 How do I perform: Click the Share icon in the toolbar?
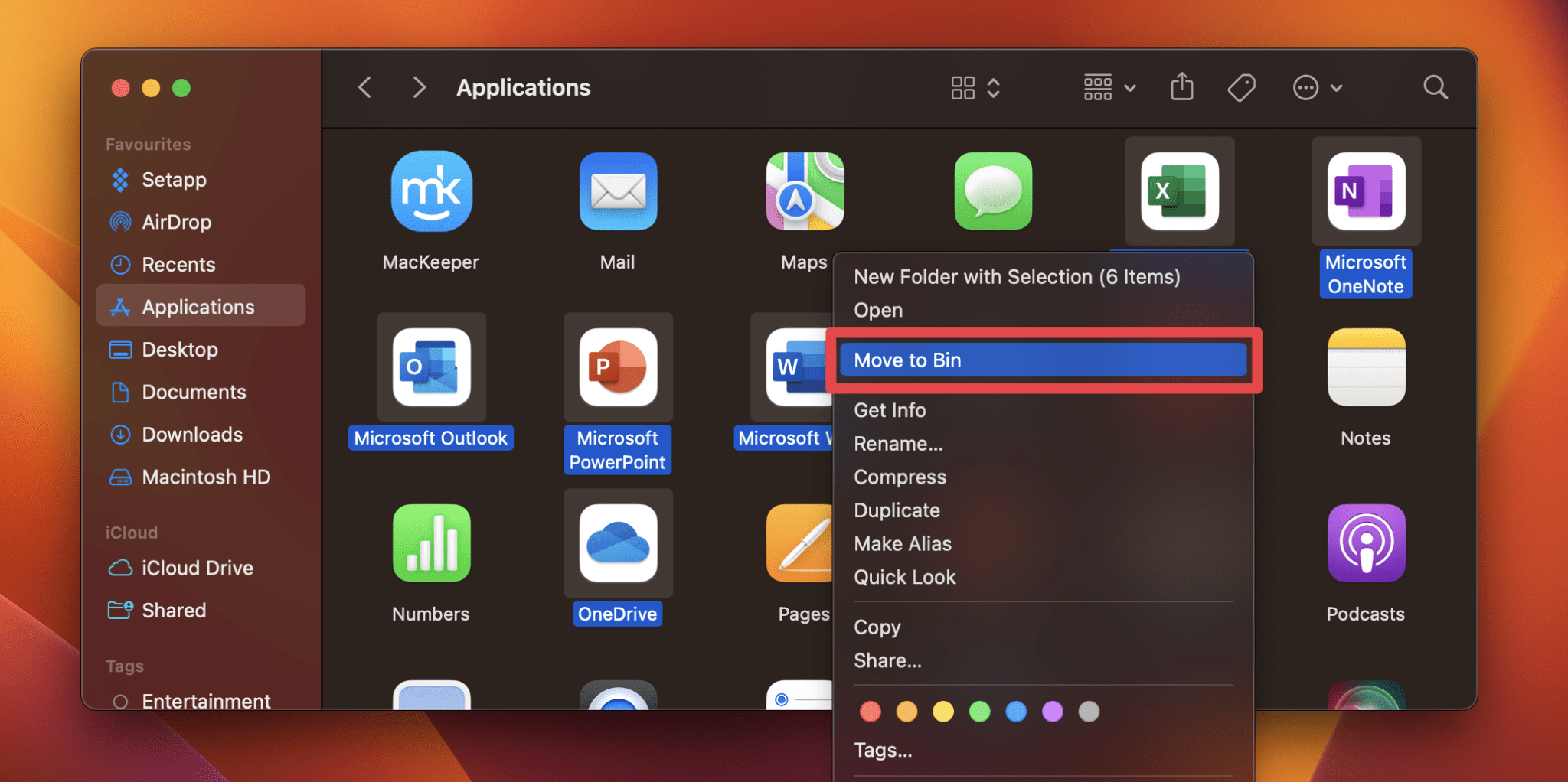[1181, 86]
